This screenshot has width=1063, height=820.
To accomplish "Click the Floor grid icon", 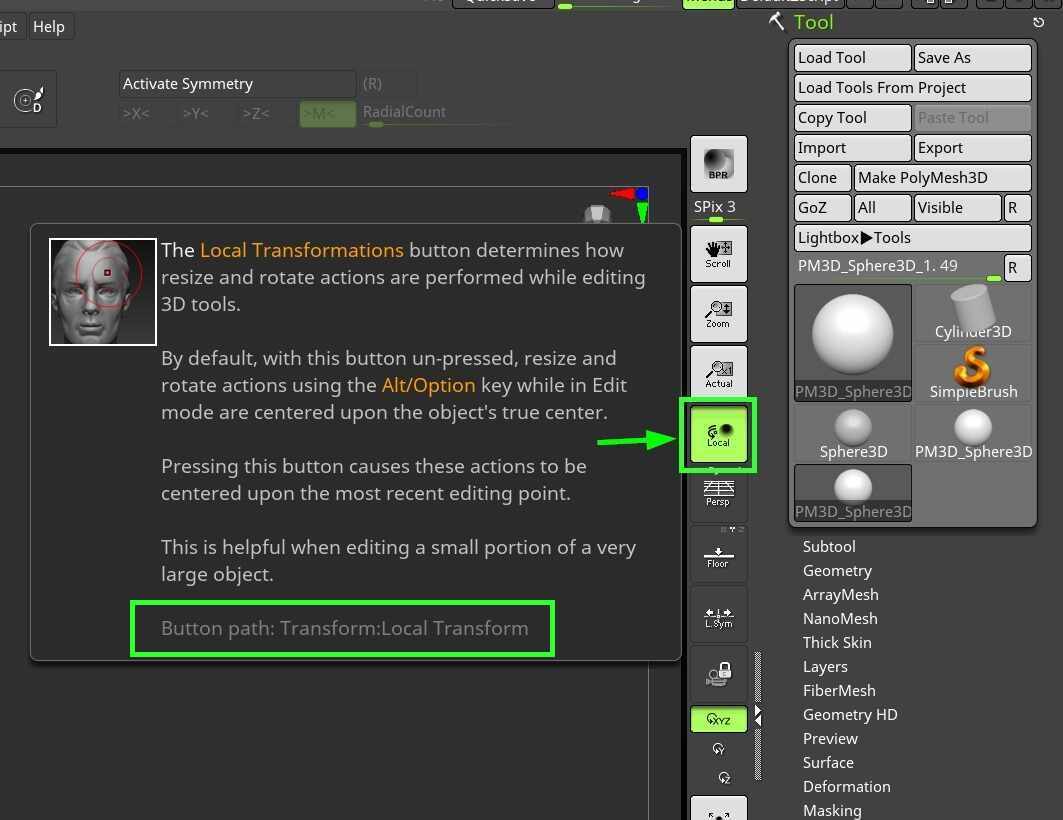I will 718,554.
